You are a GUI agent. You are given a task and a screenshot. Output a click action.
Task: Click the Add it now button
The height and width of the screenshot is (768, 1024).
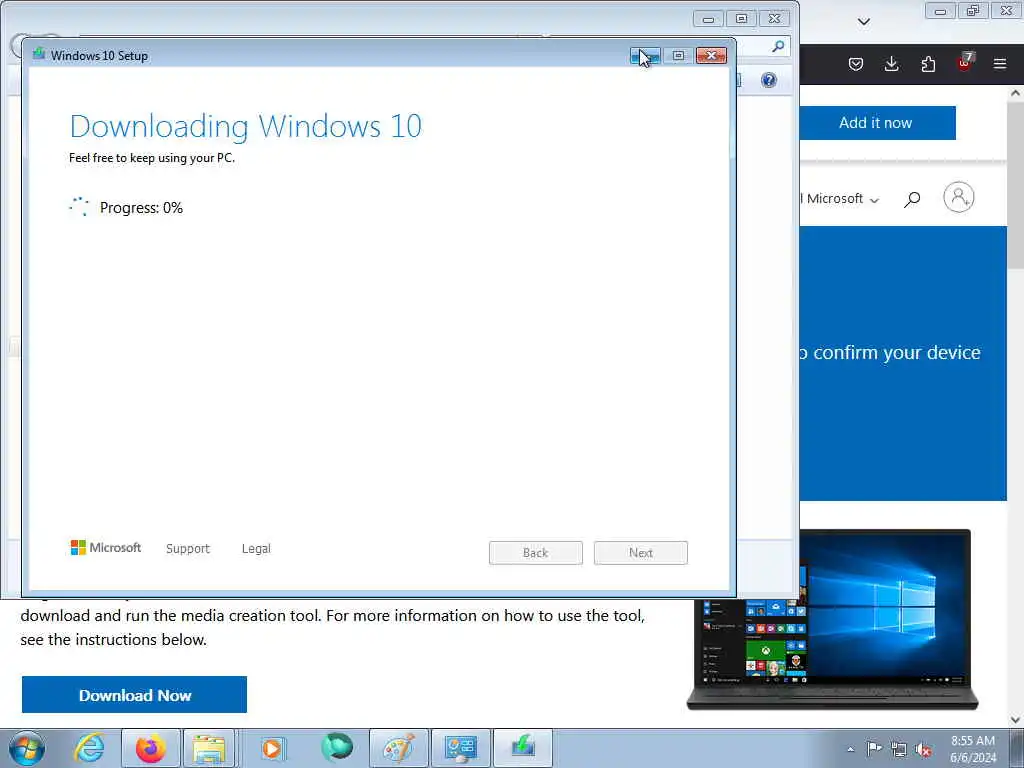[877, 123]
